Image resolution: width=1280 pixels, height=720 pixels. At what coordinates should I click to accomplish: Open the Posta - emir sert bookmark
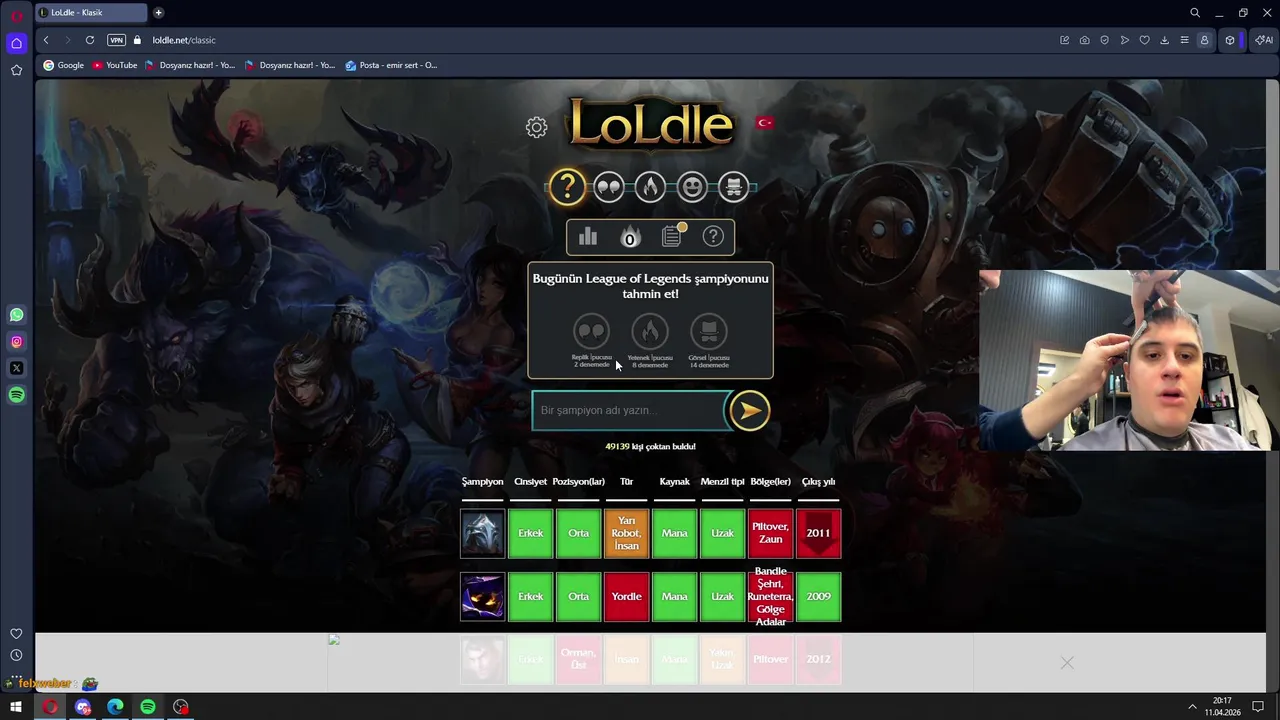click(391, 65)
